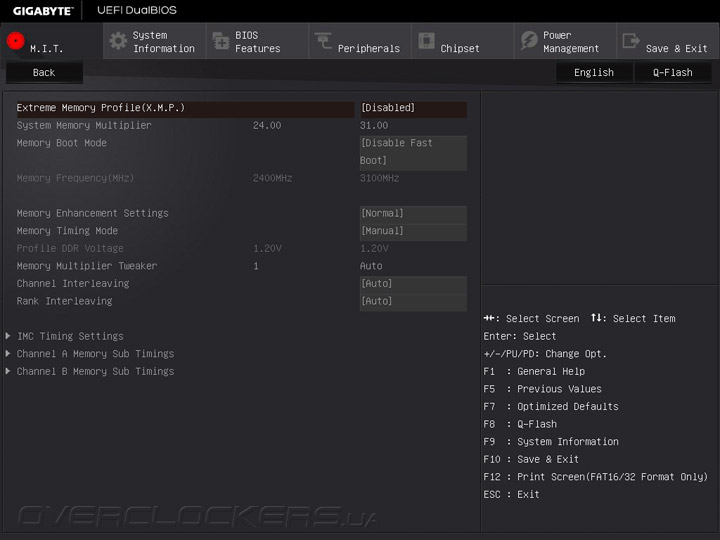This screenshot has height=540, width=720.
Task: Click the F12 Print Screen help line
Action: [596, 477]
